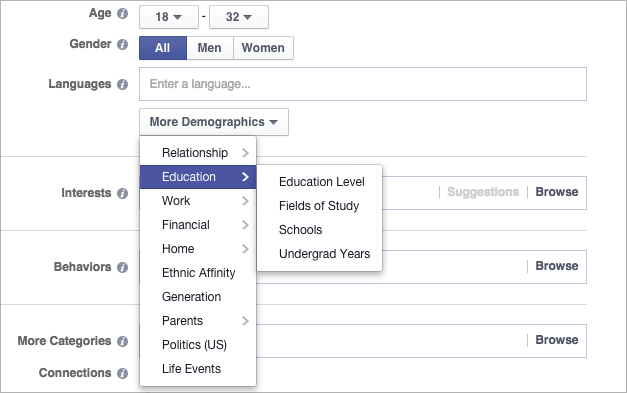Viewport: 627px width, 393px height.
Task: Click the info icon next to Gender
Action: 122,44
